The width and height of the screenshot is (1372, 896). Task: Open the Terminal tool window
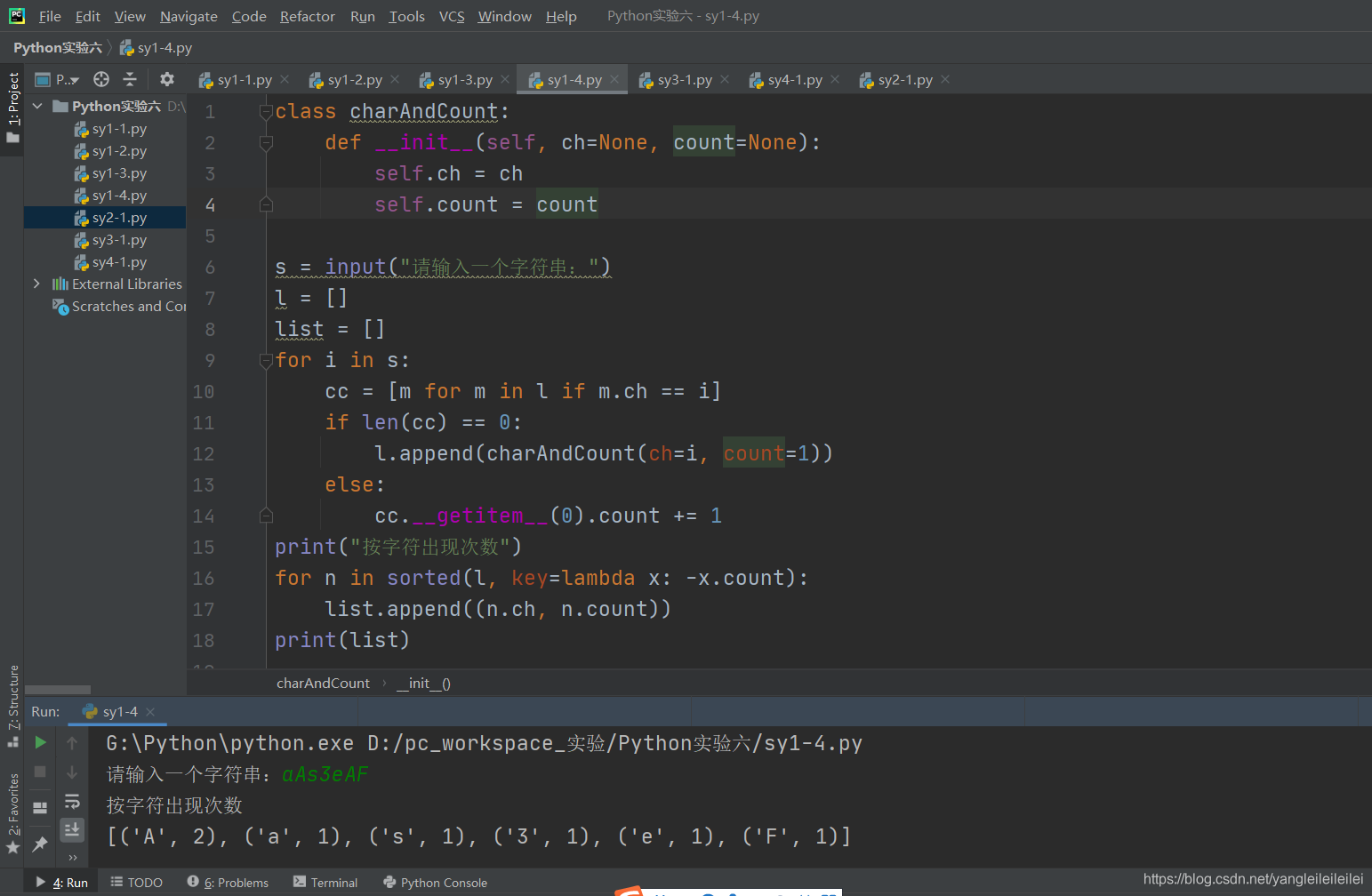(325, 883)
